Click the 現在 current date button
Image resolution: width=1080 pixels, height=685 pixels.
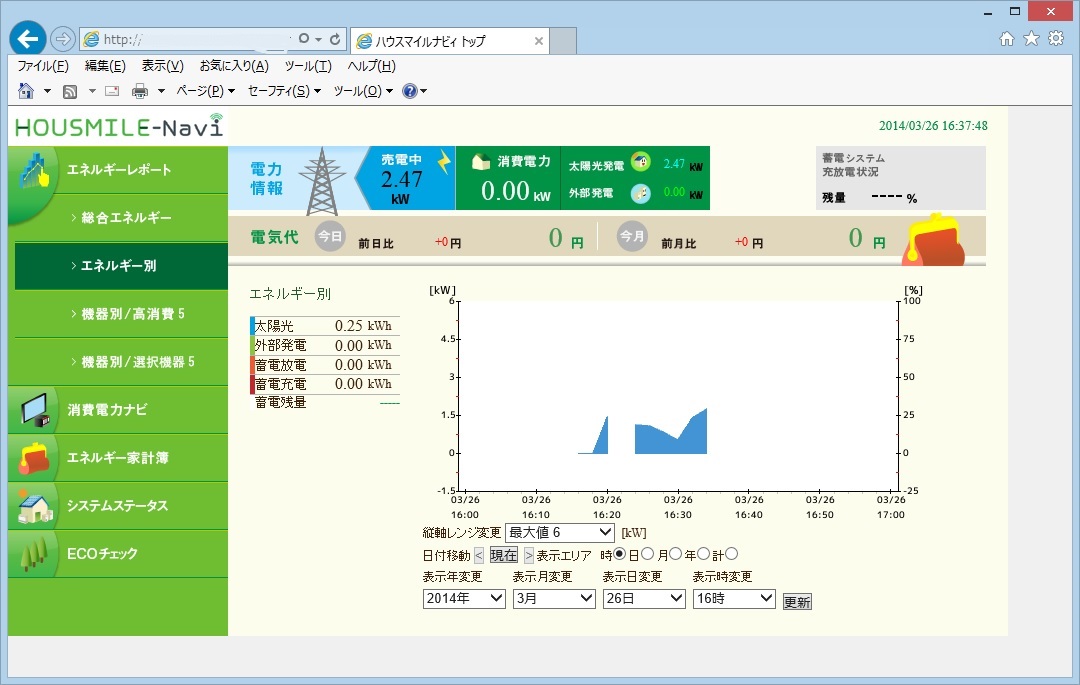click(x=503, y=555)
